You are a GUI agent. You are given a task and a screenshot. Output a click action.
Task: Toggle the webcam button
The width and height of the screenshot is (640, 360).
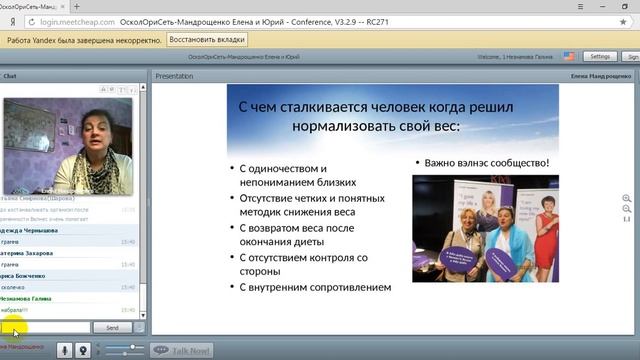pos(83,351)
